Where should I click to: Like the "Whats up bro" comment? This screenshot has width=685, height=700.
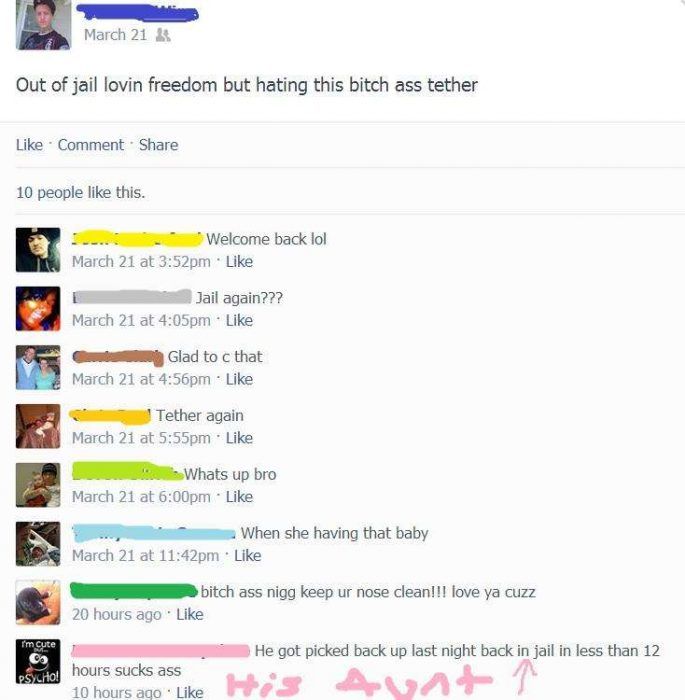click(239, 497)
